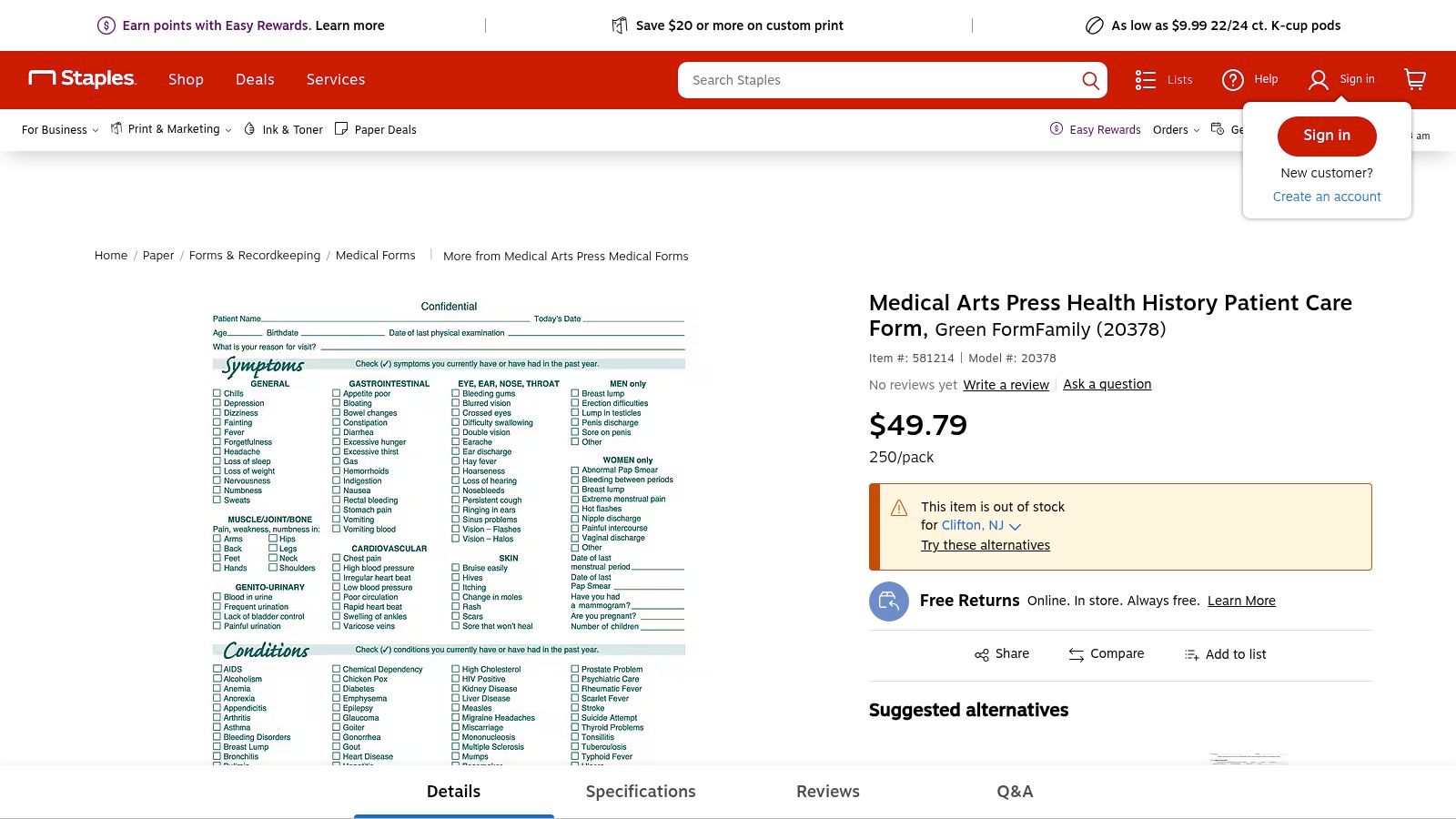Click the Add to list icon
Screen dimensions: 1456x819
(x=1191, y=654)
